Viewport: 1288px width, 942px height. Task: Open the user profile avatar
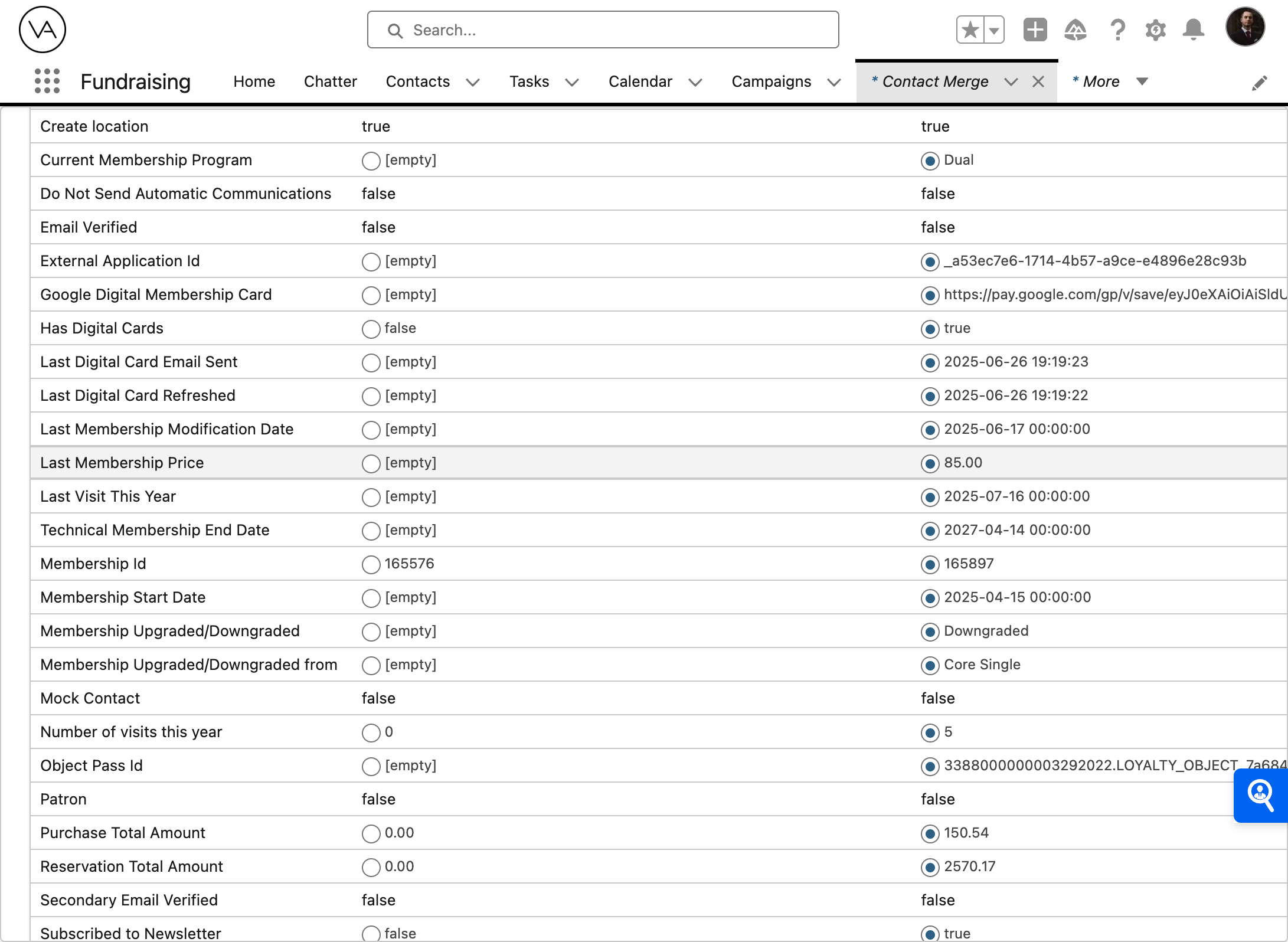point(1245,27)
